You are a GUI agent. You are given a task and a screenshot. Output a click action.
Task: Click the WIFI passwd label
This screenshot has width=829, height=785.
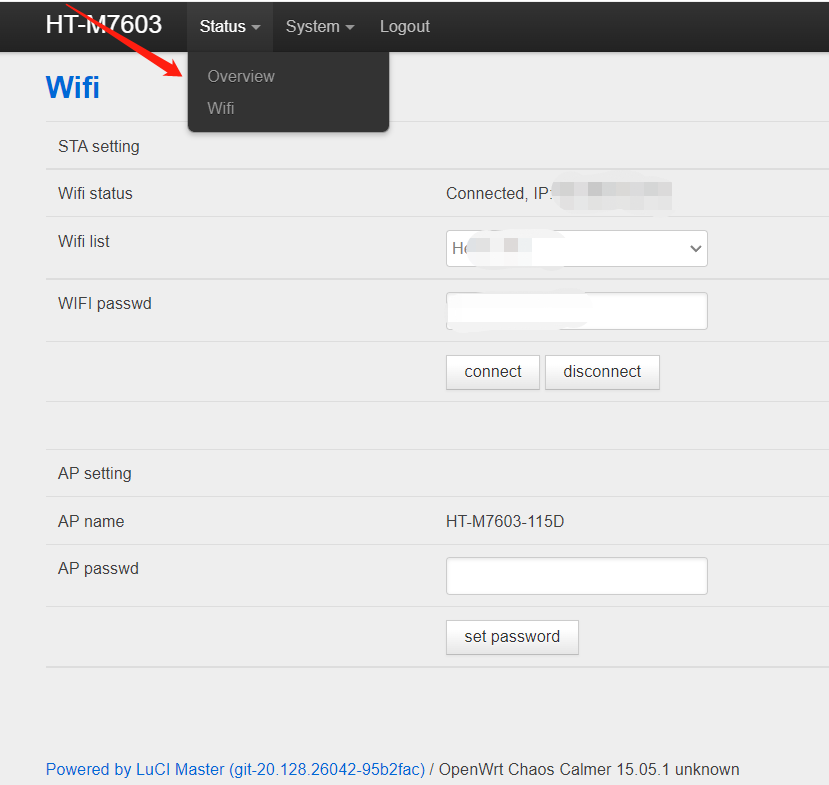pyautogui.click(x=105, y=303)
